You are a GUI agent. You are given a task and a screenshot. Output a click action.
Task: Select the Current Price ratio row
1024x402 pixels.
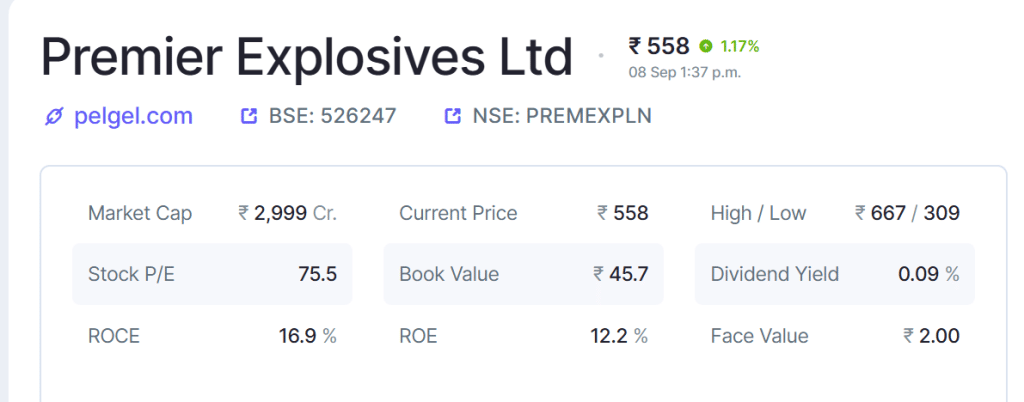(x=524, y=213)
